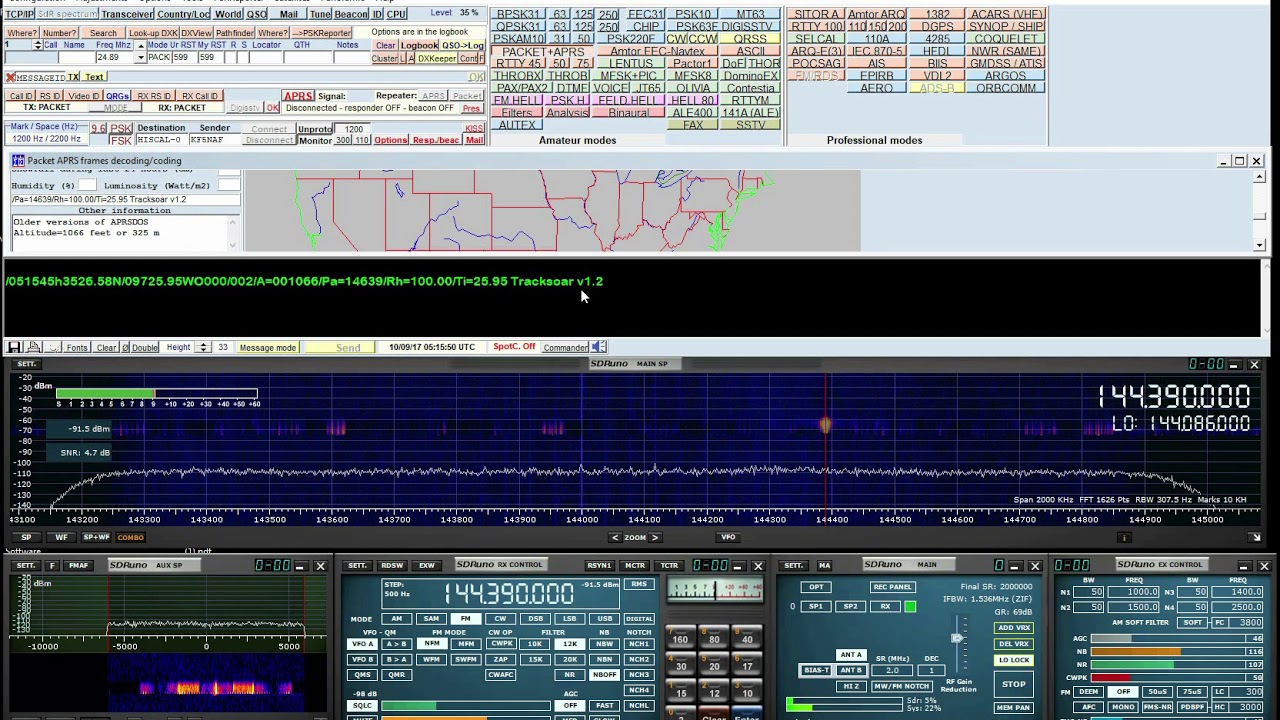
Task: Click keypad button labeled 10
Action: (x=747, y=693)
